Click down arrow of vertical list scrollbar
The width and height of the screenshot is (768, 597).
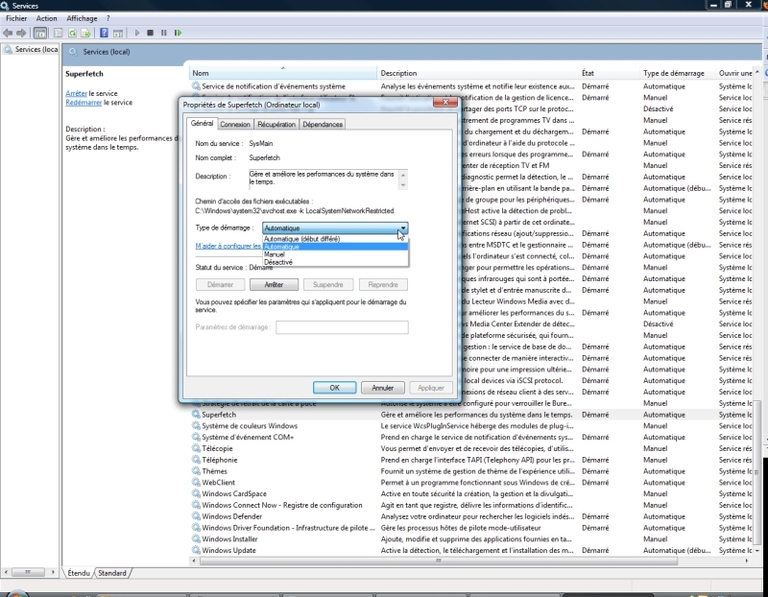point(758,550)
